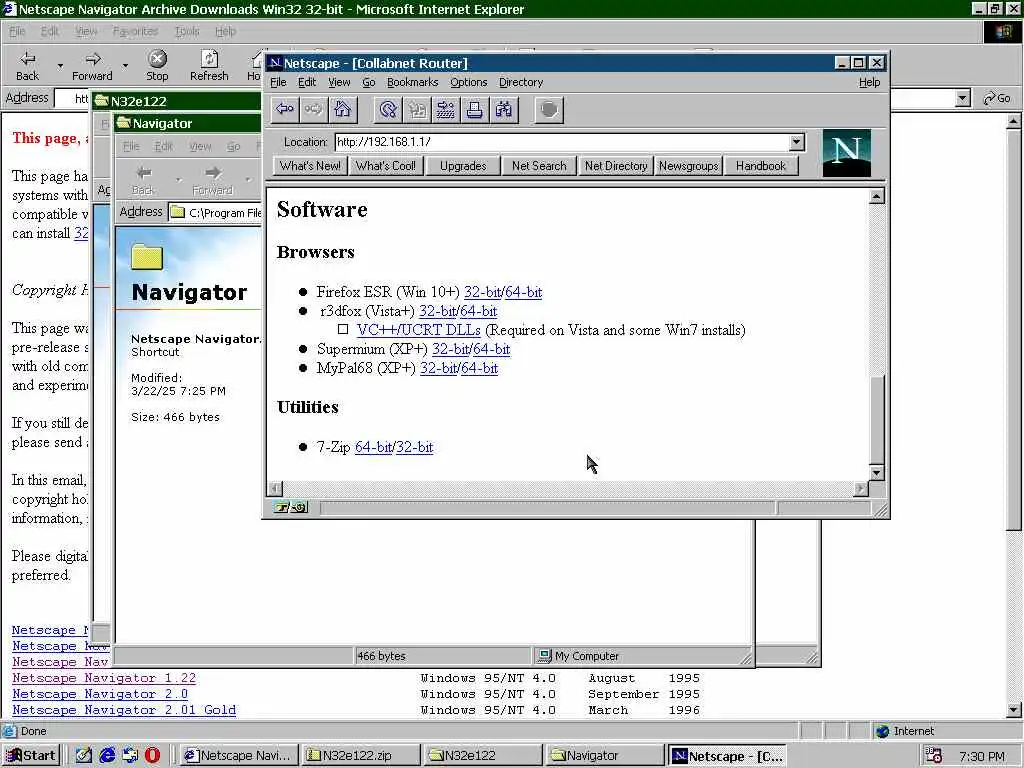Click Netscape's Back arrow toolbar icon
Image resolution: width=1024 pixels, height=768 pixels.
coord(285,109)
